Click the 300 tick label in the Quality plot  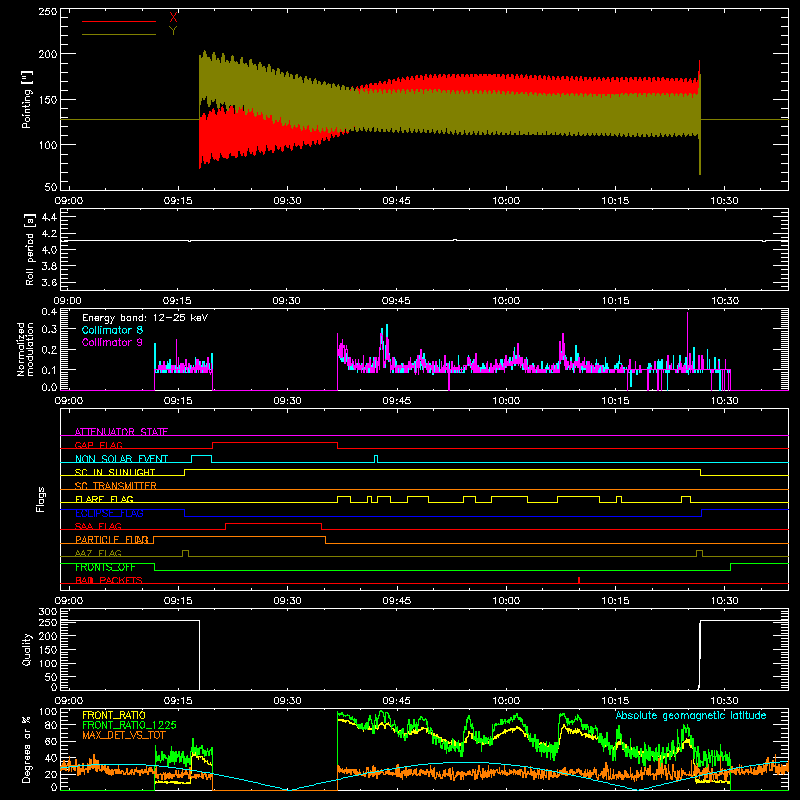click(x=48, y=612)
